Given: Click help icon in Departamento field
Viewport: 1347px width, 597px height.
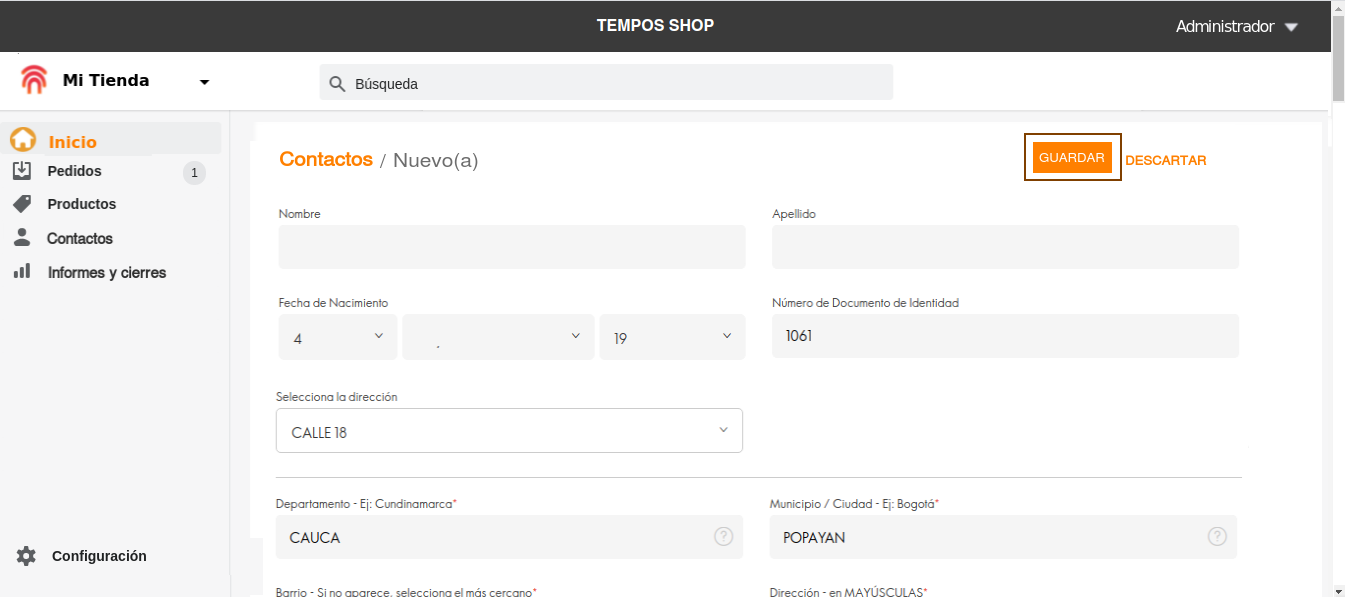Looking at the screenshot, I should (x=723, y=536).
